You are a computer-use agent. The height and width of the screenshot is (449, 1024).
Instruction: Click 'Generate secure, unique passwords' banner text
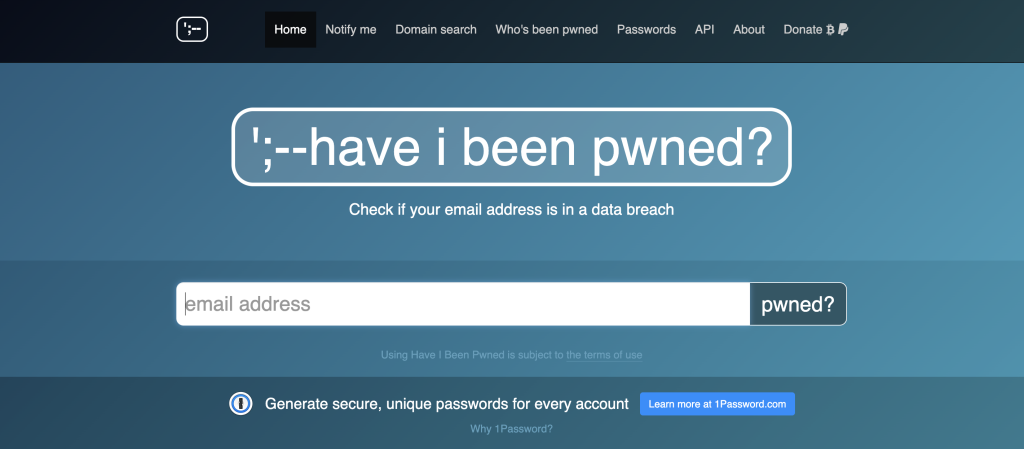coord(447,404)
